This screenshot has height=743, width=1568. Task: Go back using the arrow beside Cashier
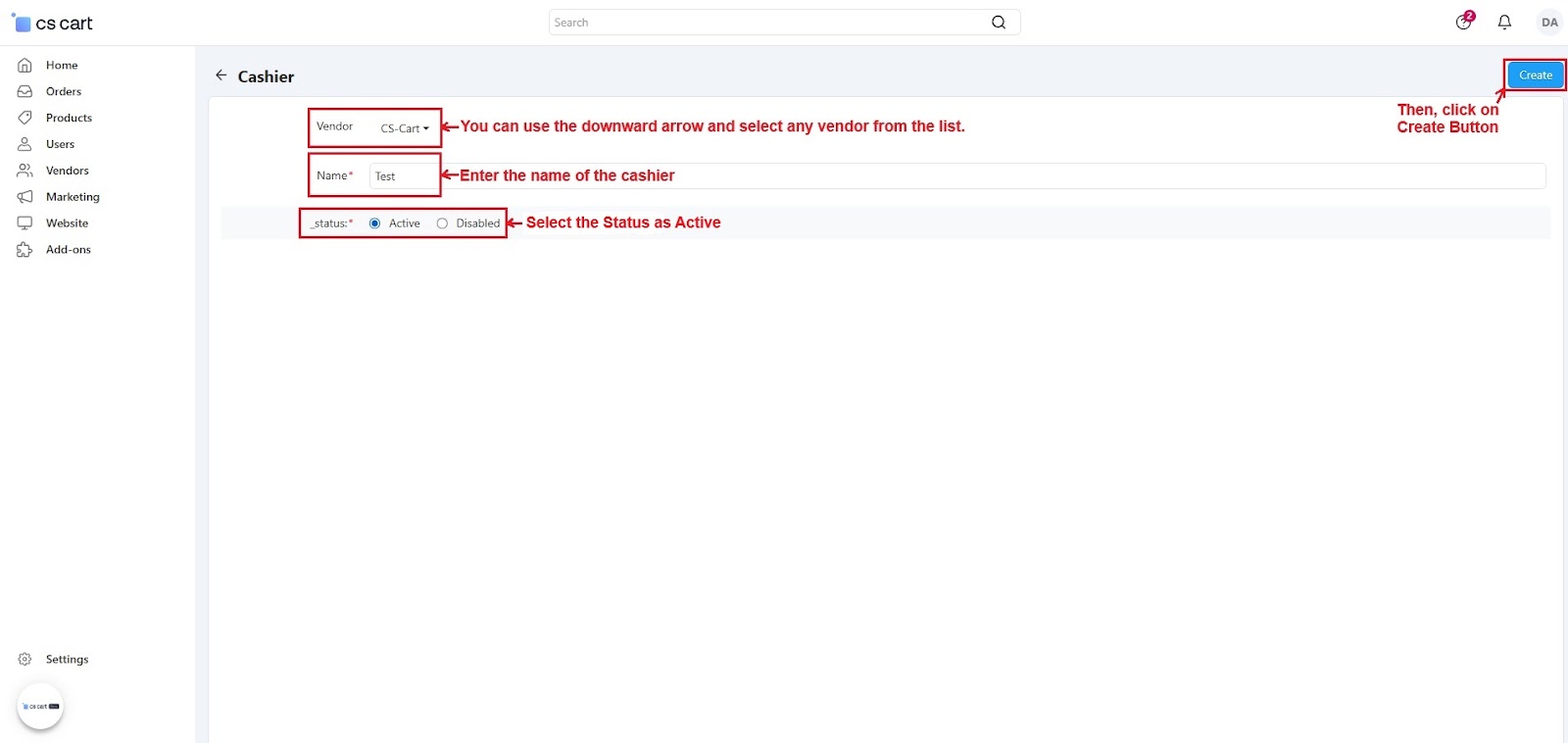click(220, 75)
